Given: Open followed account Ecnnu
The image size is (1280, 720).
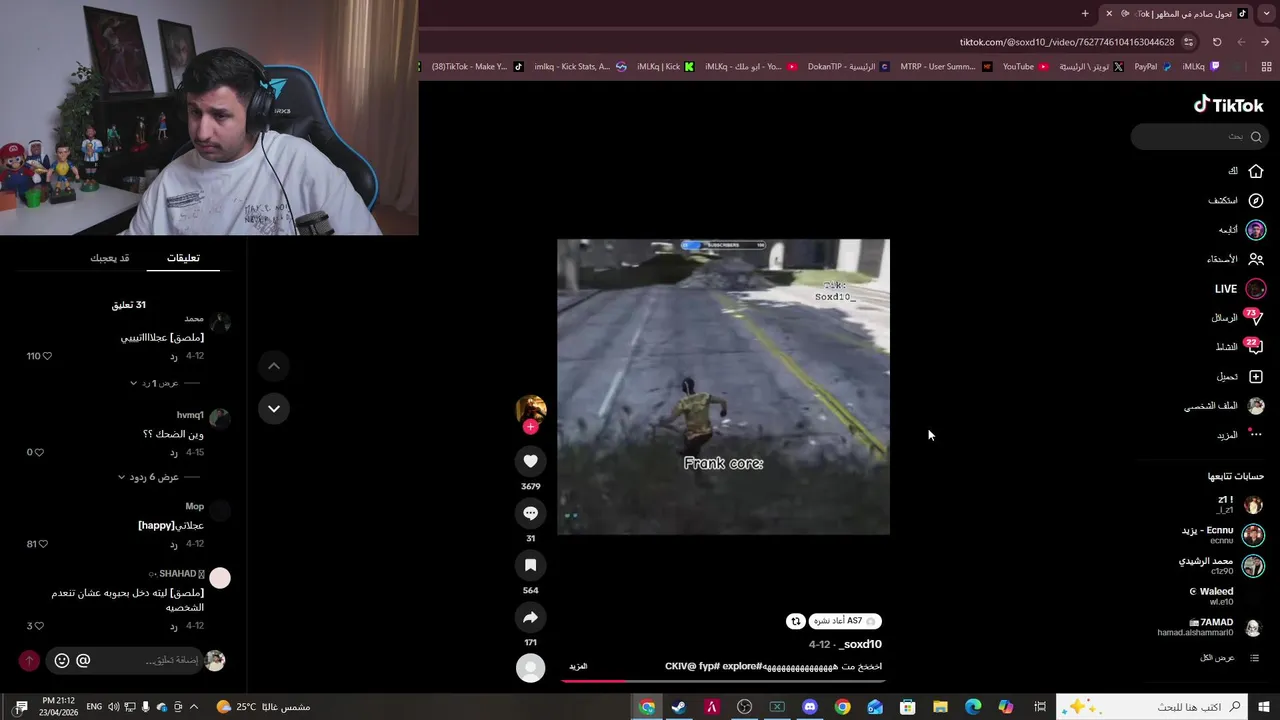Looking at the screenshot, I should pos(1222,535).
